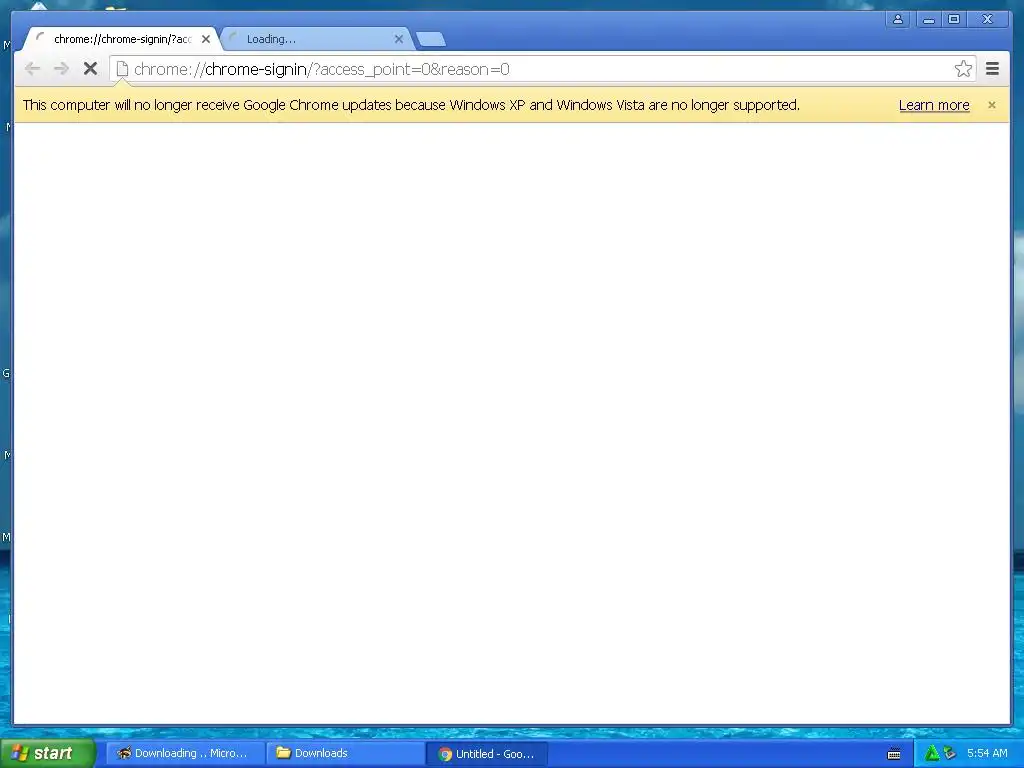This screenshot has height=768, width=1024.
Task: Open the Downloads folder taskbar item
Action: 345,754
